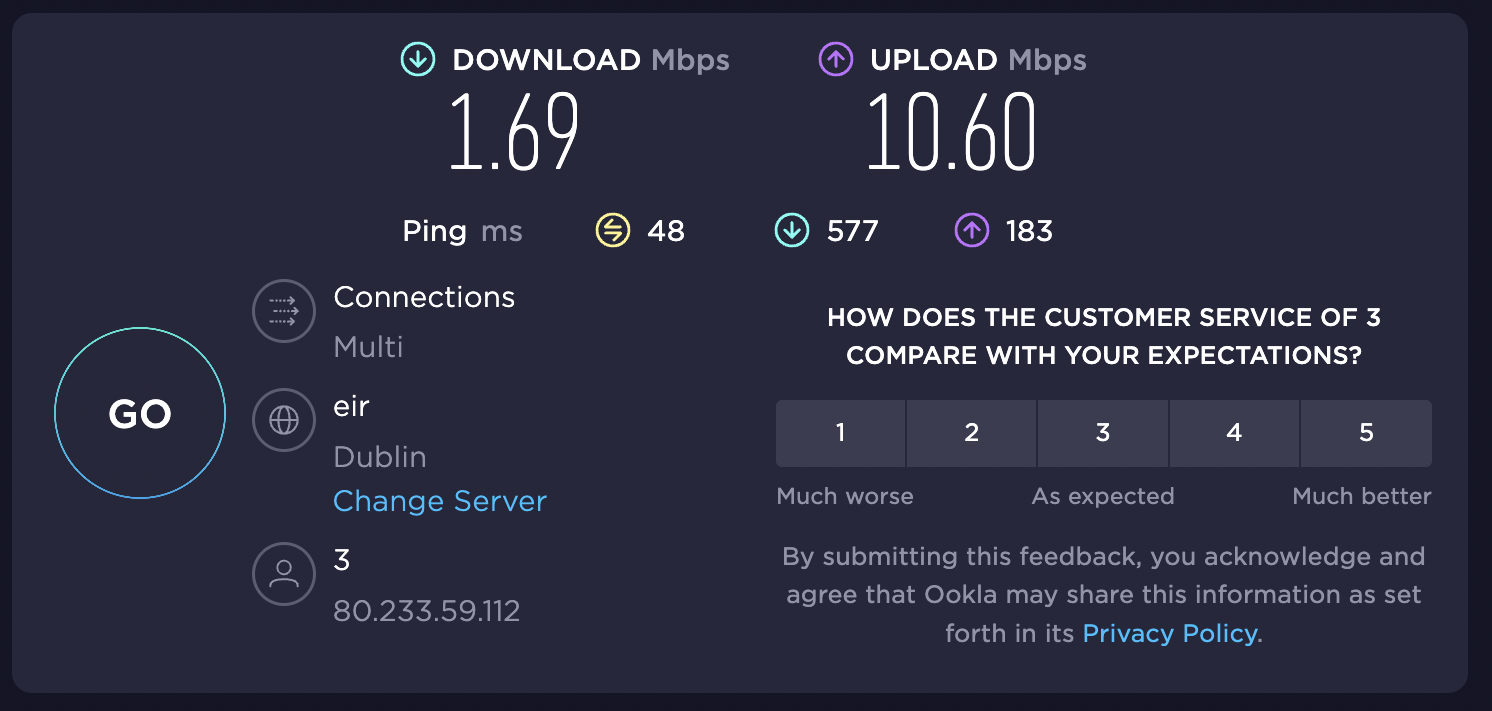Choose rating 5 Much better
1492x711 pixels.
click(x=1366, y=433)
